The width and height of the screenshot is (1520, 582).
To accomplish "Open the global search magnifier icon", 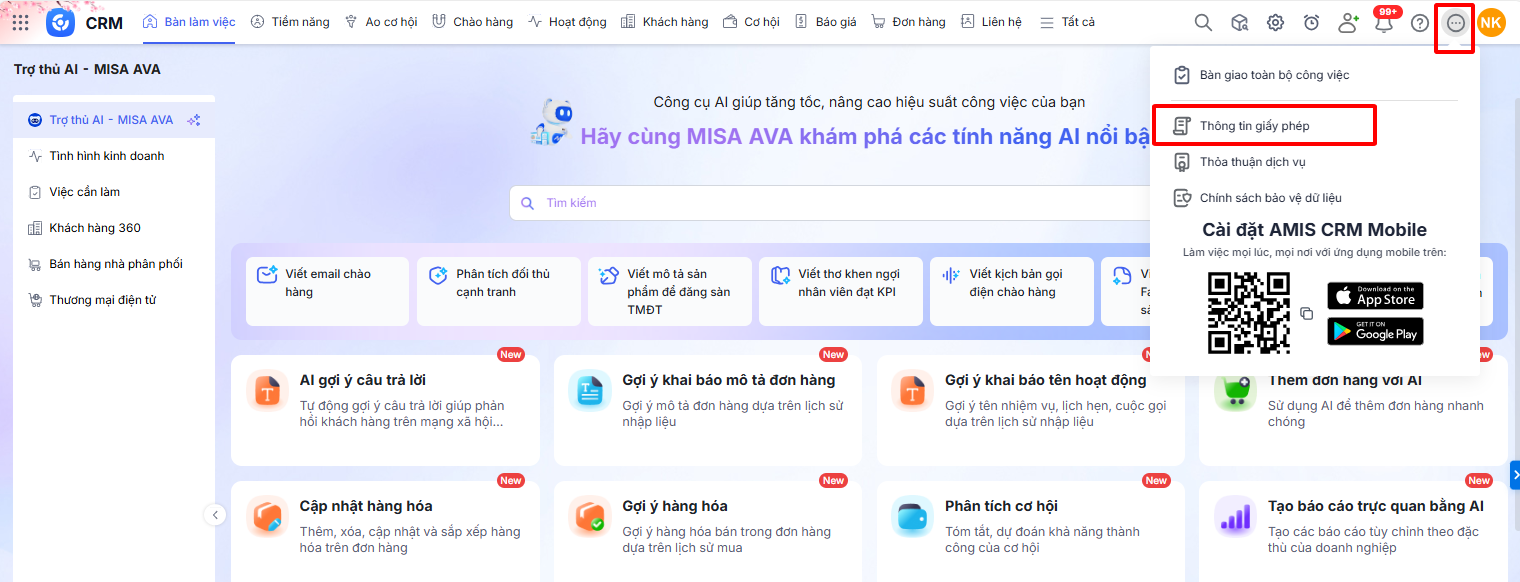I will click(1203, 22).
